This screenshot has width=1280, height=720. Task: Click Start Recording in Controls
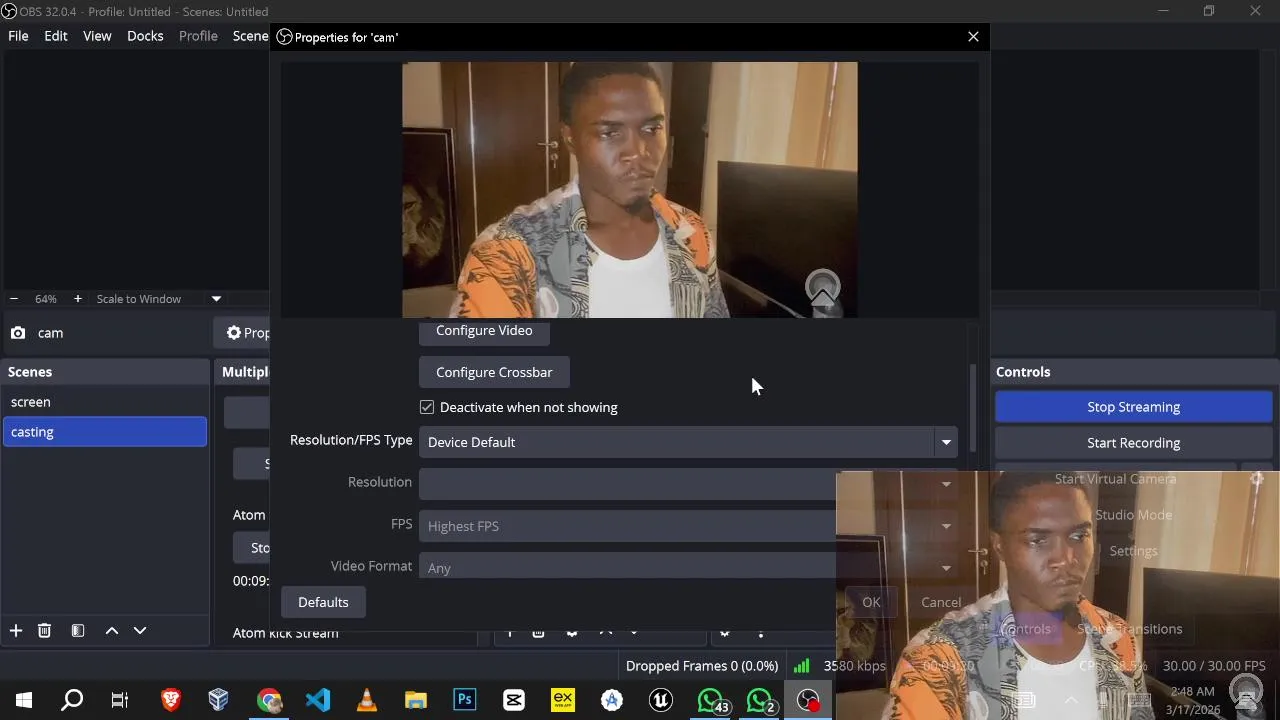click(1133, 443)
